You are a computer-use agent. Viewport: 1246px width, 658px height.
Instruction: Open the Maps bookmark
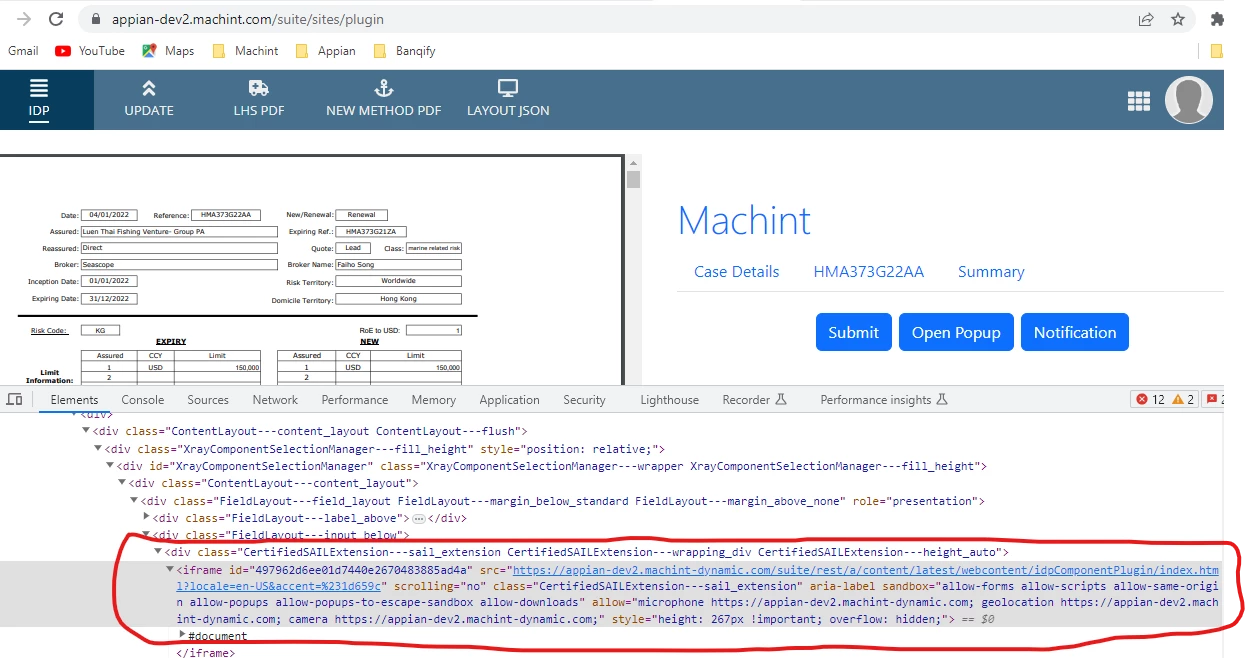tap(168, 51)
